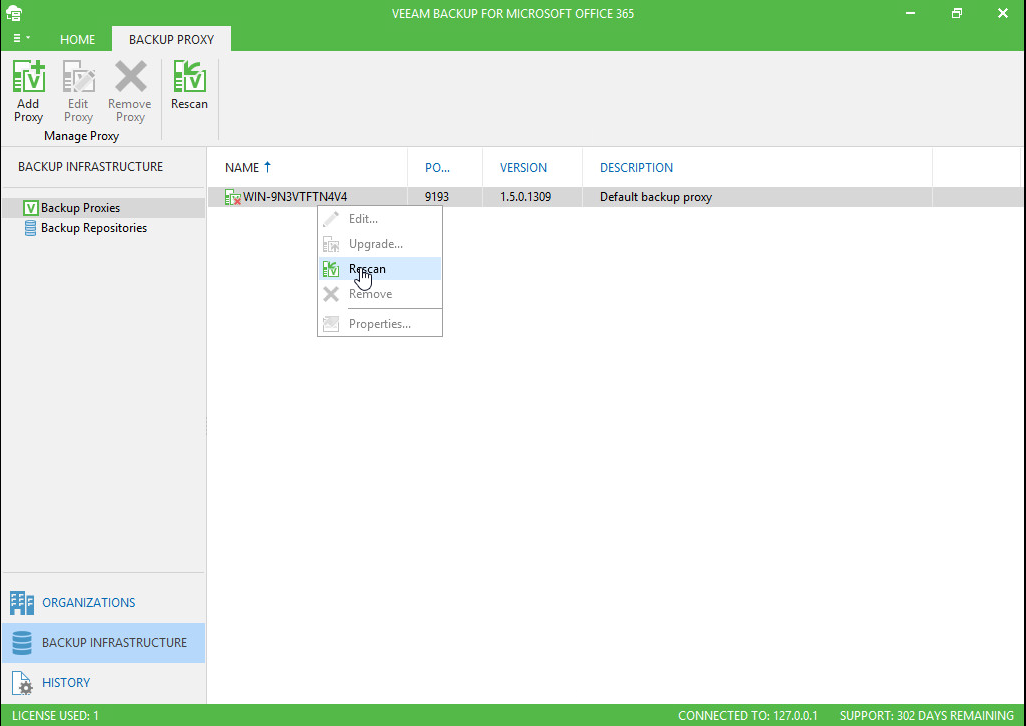
Task: Click the Description column header
Action: [636, 168]
